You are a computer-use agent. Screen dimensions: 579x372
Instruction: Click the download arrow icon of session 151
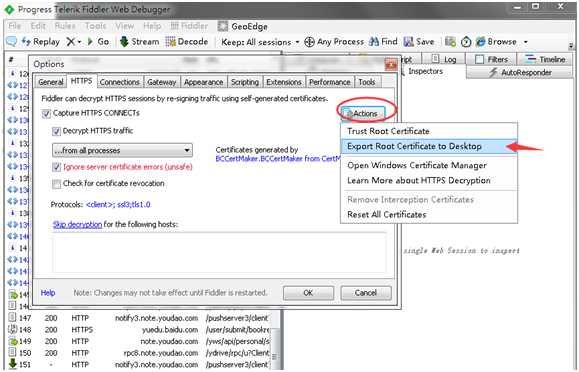point(13,364)
